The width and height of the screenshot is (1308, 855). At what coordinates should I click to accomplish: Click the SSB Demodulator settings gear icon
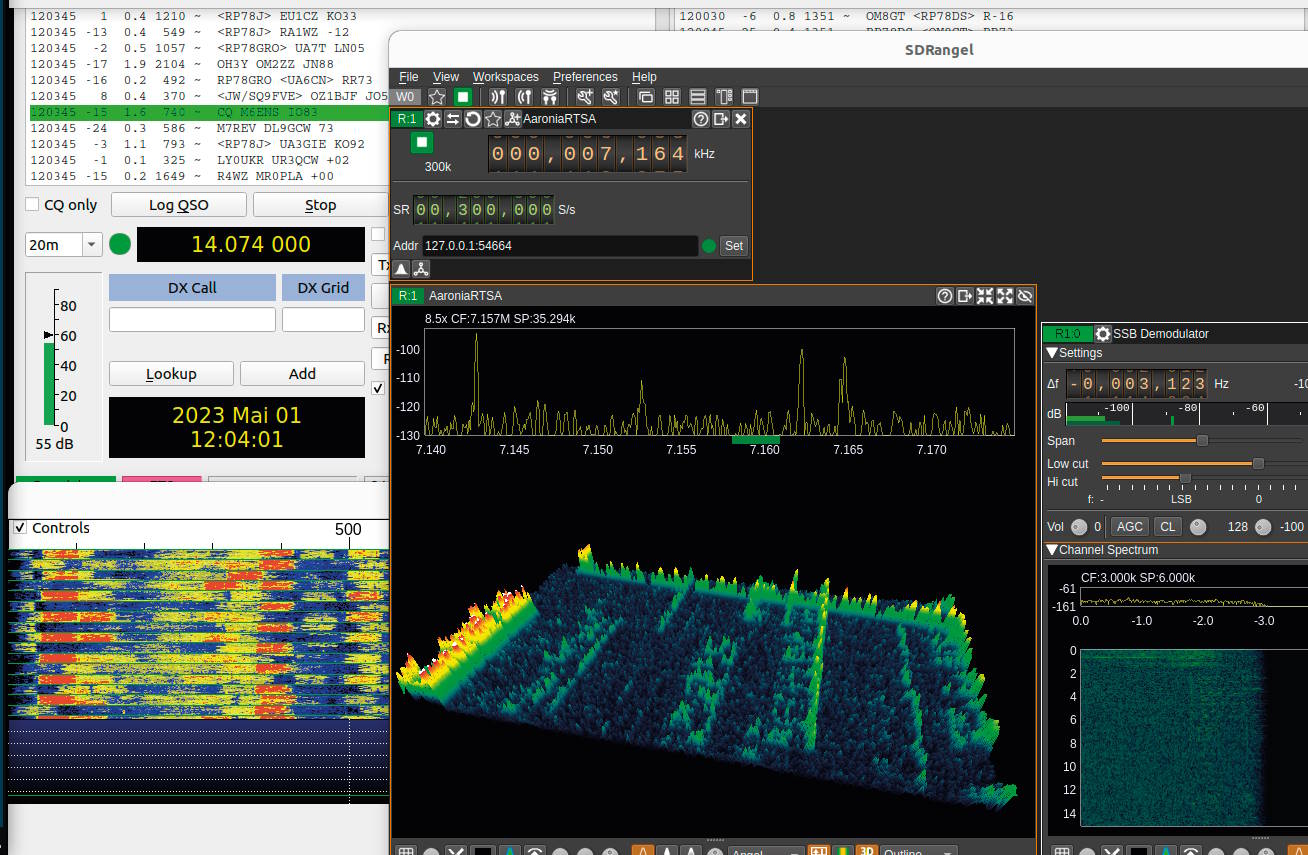click(1103, 334)
